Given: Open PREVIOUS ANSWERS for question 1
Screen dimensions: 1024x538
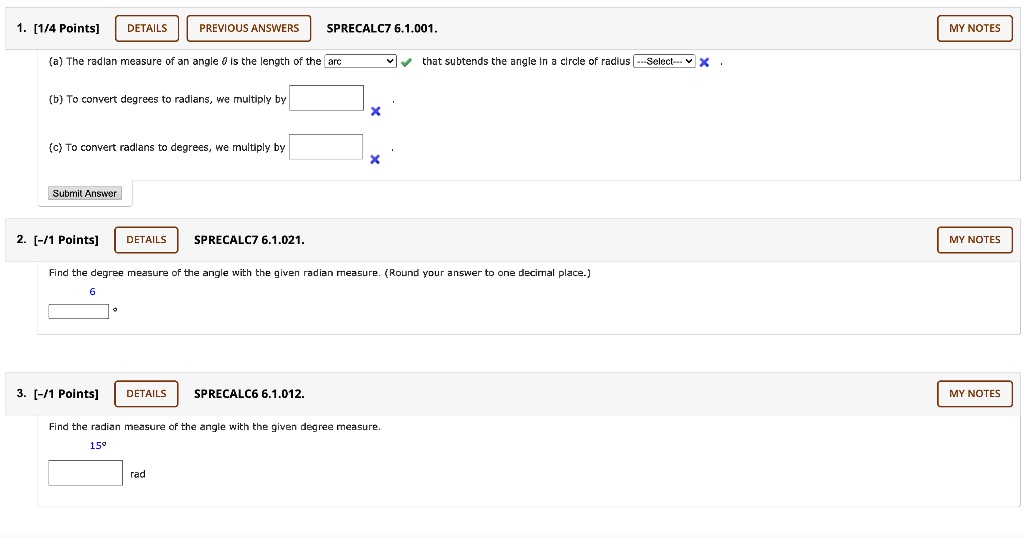Looking at the screenshot, I should [249, 28].
